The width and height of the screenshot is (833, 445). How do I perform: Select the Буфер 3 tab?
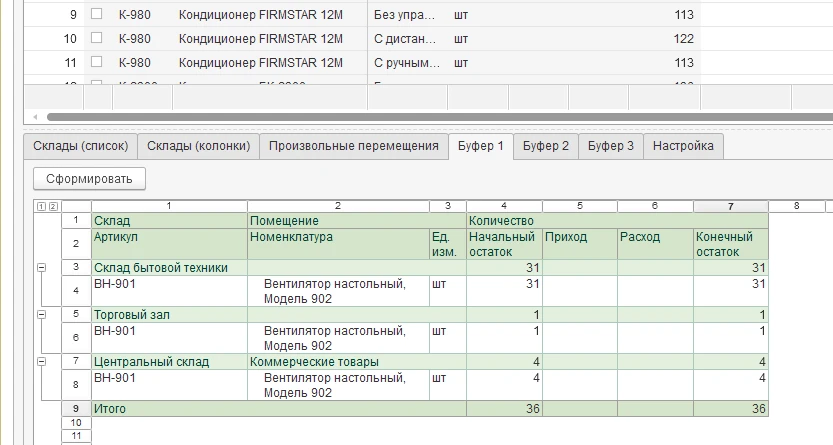[611, 146]
